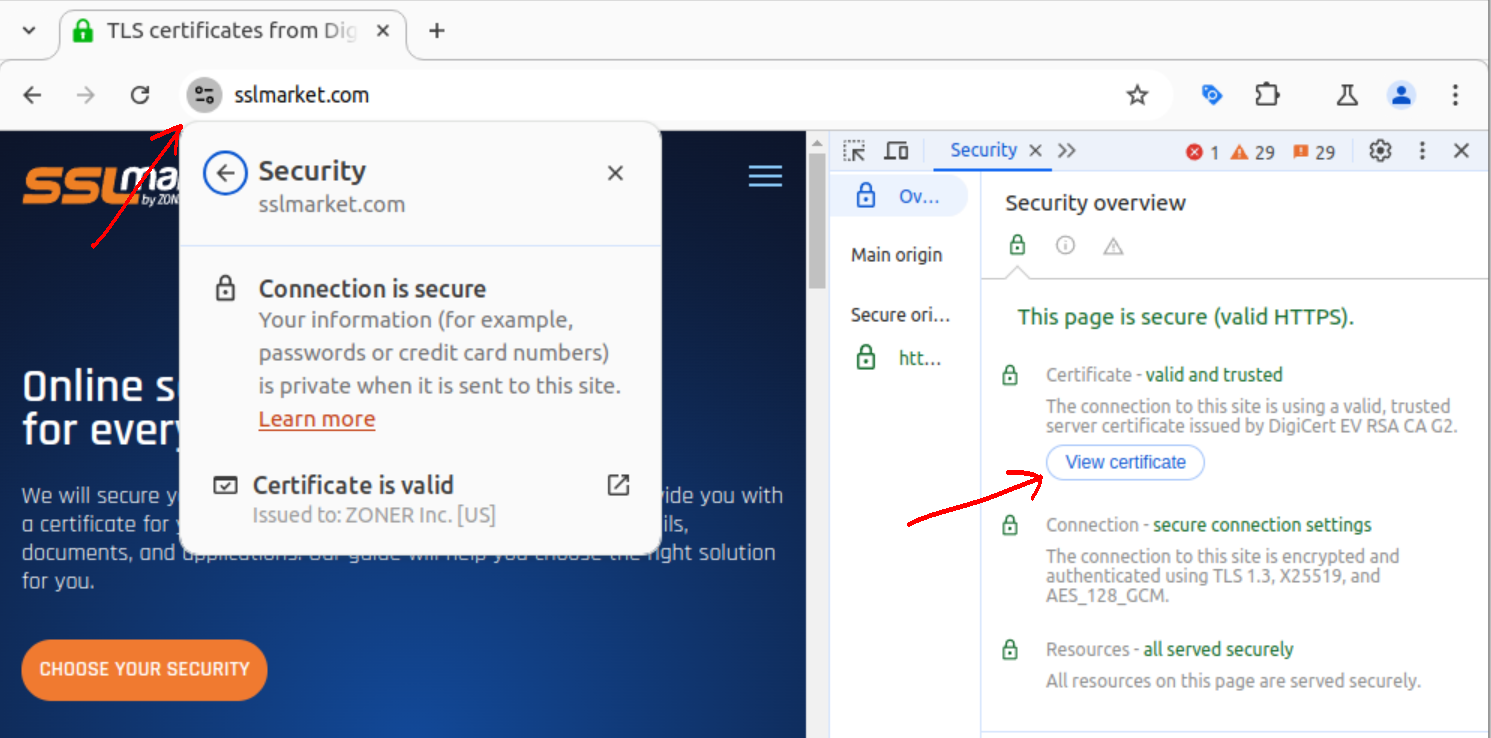Open the Extensions puzzle icon
The image size is (1491, 738).
pyautogui.click(x=1267, y=95)
